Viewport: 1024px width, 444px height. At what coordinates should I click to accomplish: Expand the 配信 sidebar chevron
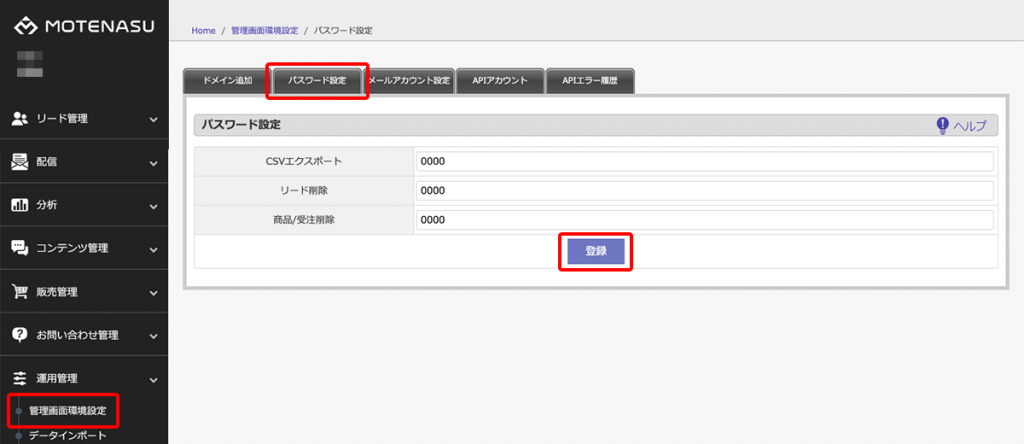coord(153,163)
